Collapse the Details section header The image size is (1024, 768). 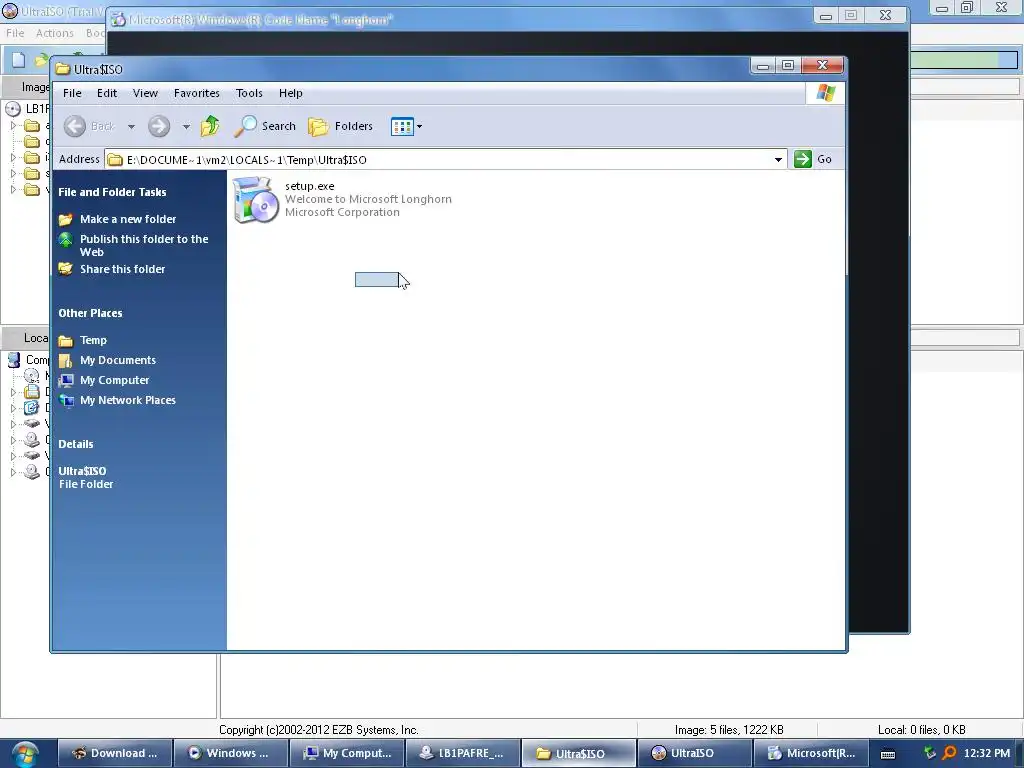[x=76, y=444]
